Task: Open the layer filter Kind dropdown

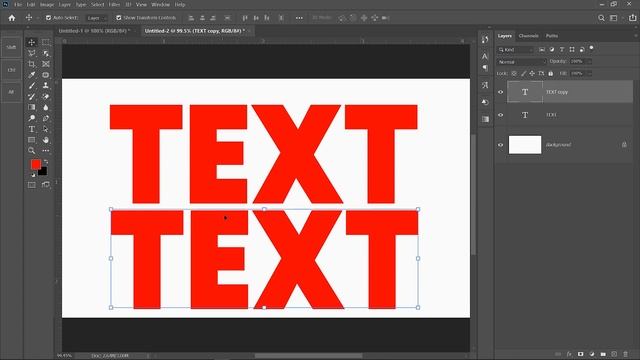Action: click(515, 50)
